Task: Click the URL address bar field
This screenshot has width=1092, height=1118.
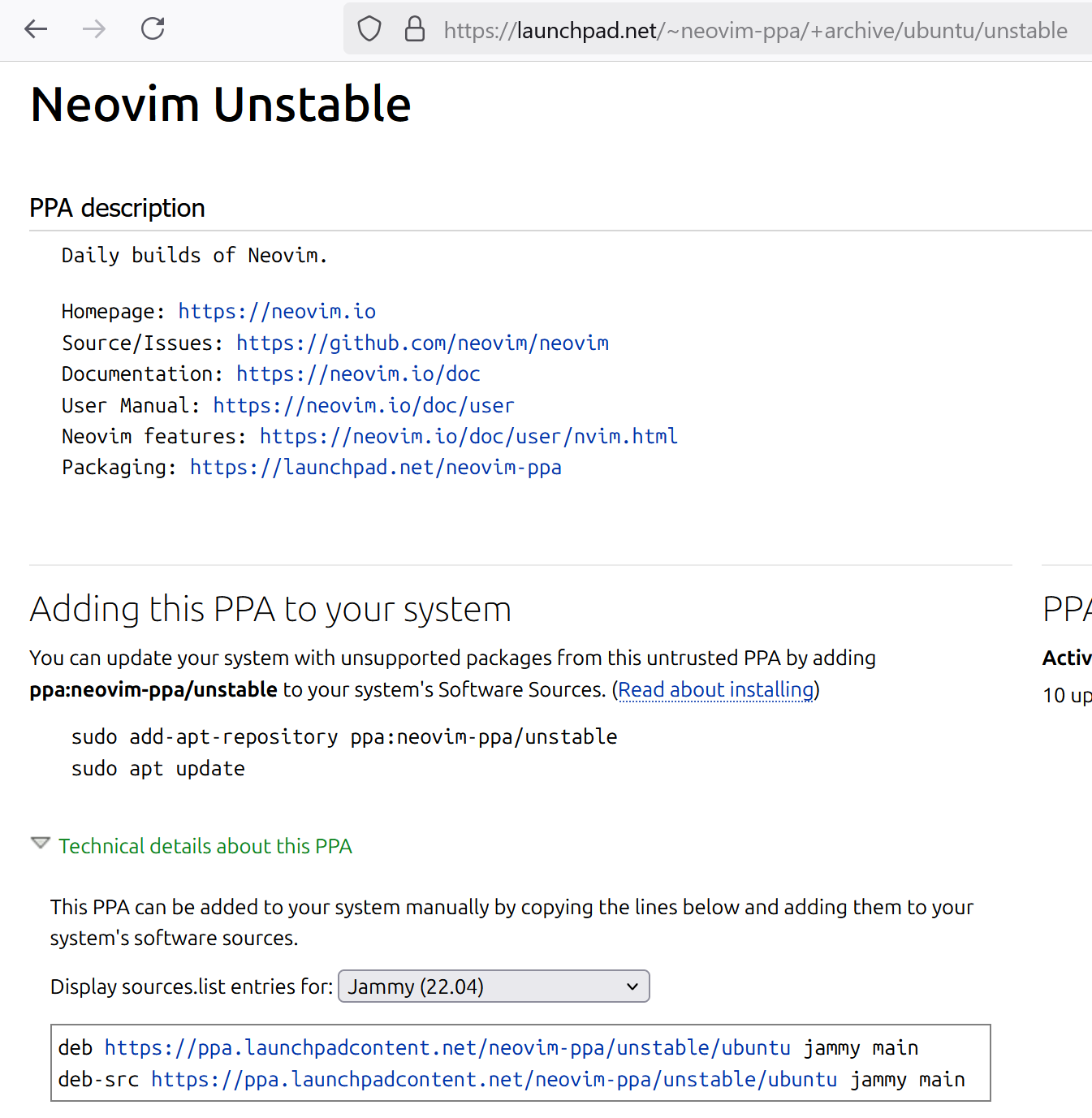Action: pyautogui.click(x=755, y=31)
